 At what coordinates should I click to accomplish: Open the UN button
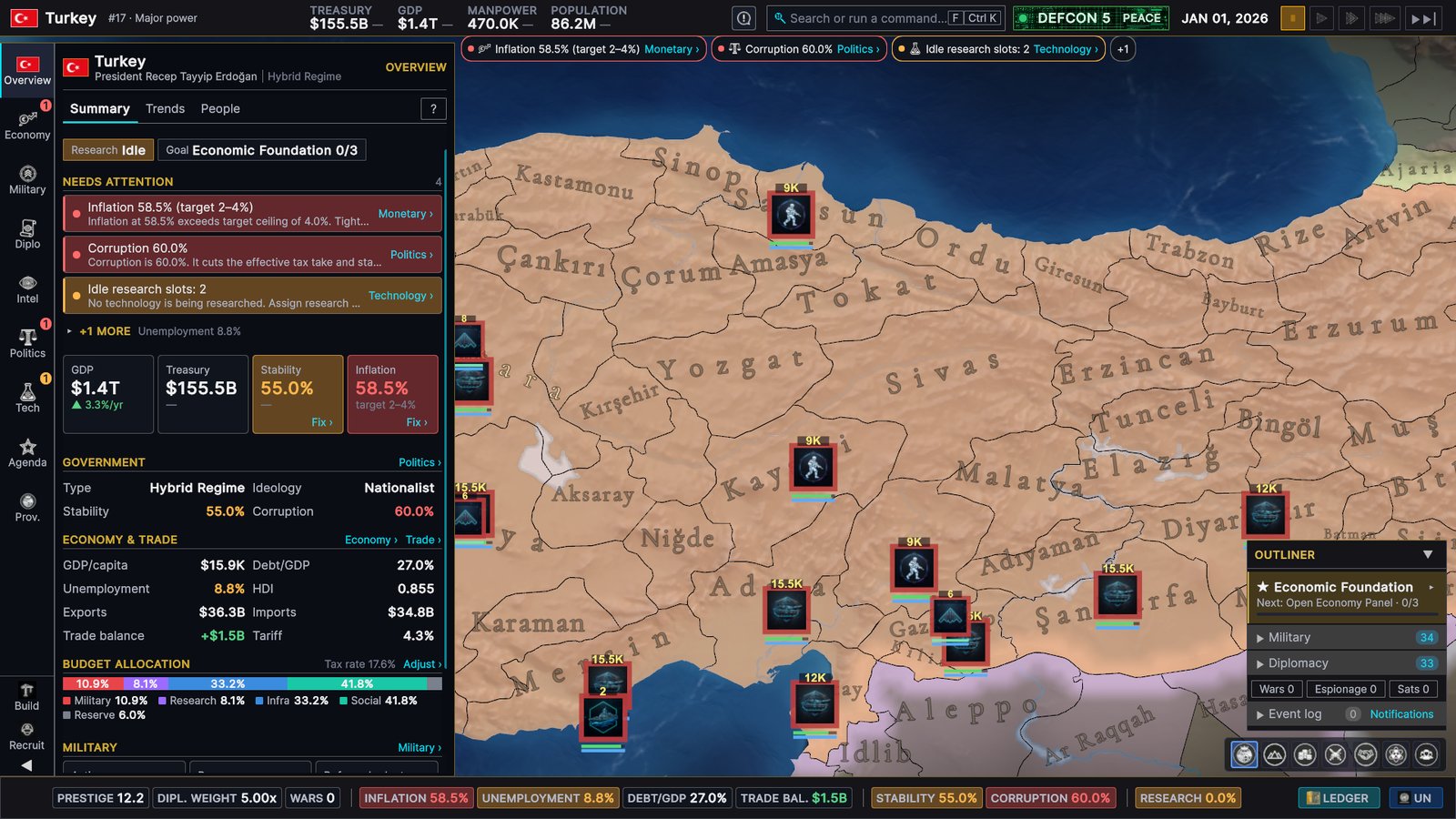point(1415,798)
